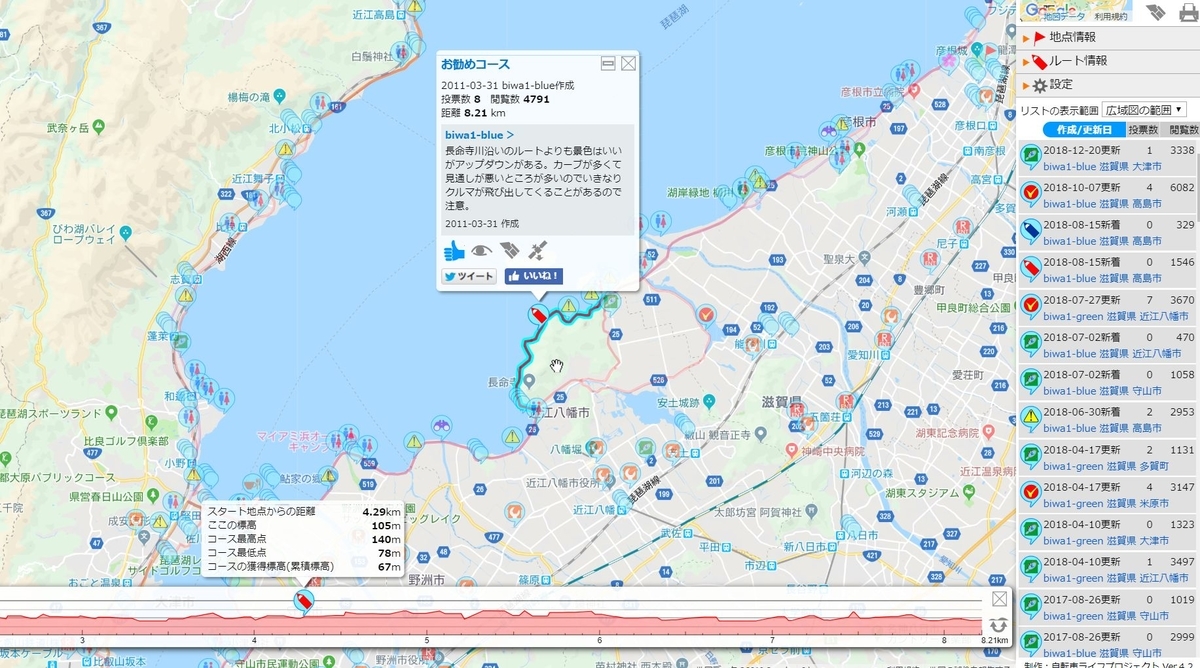Open the 2018-07-27更新 近江八幡市 entry
Image resolution: width=1200 pixels, height=668 pixels.
(1108, 306)
